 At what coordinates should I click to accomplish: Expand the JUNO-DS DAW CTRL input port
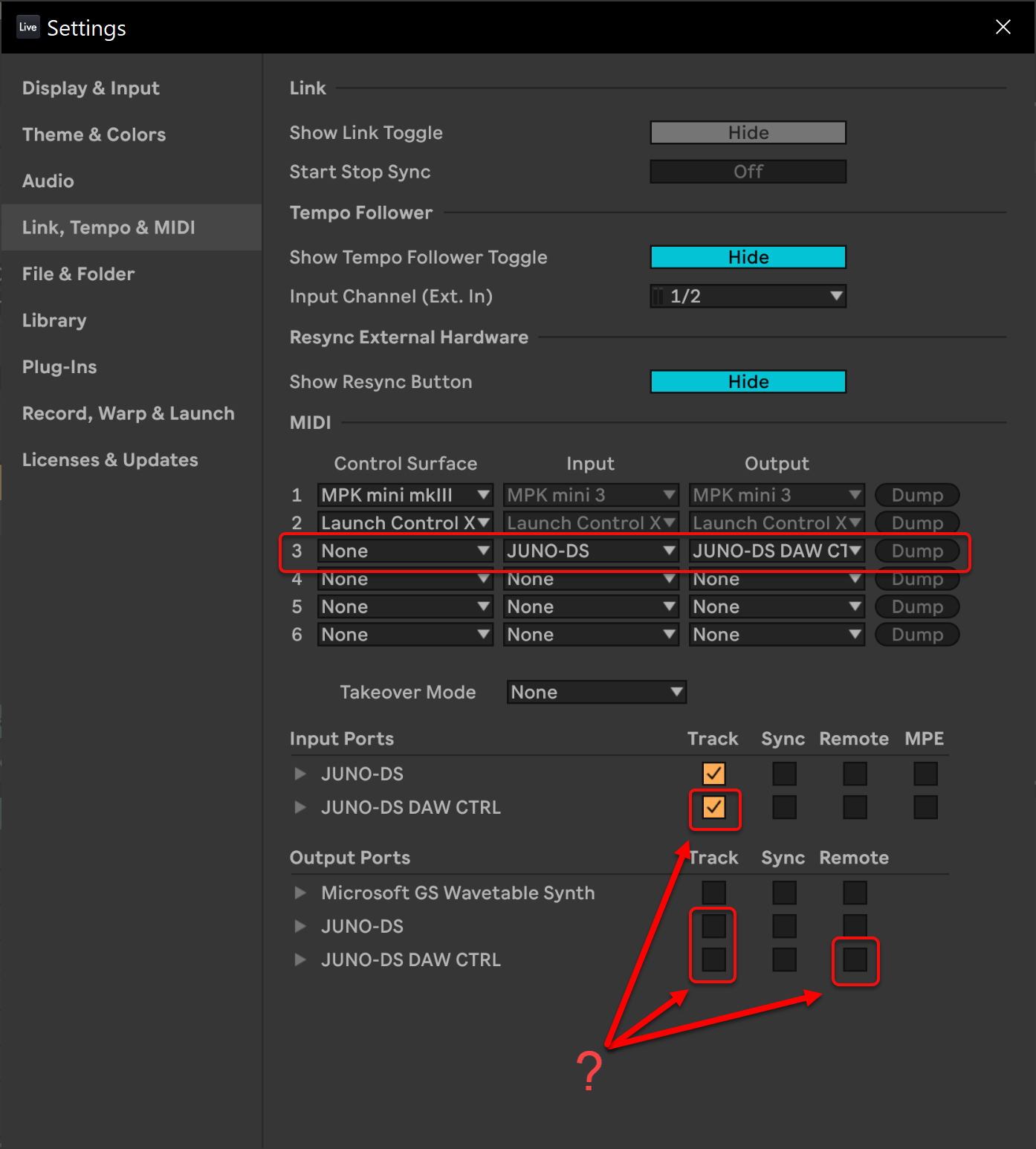[x=300, y=807]
